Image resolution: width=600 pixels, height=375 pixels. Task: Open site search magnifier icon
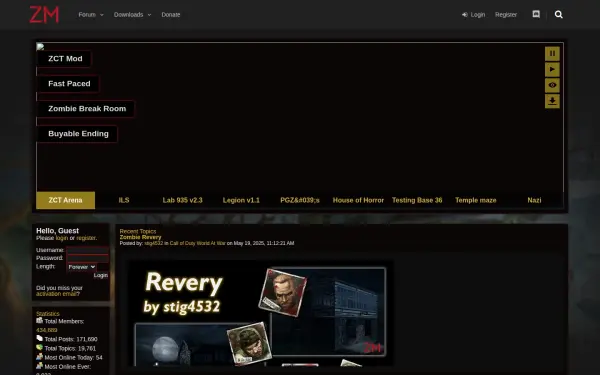[559, 15]
